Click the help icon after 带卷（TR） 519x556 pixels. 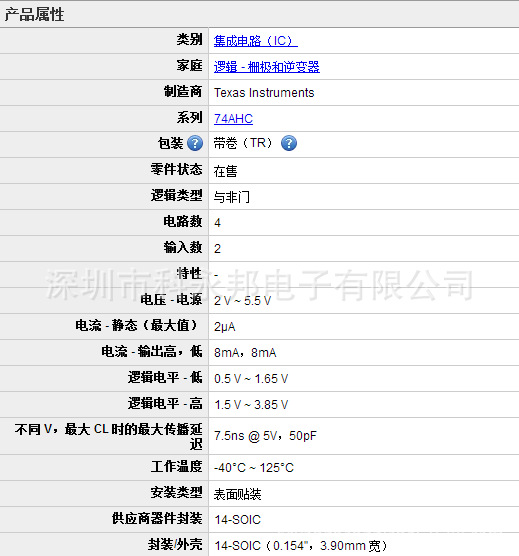(x=289, y=144)
